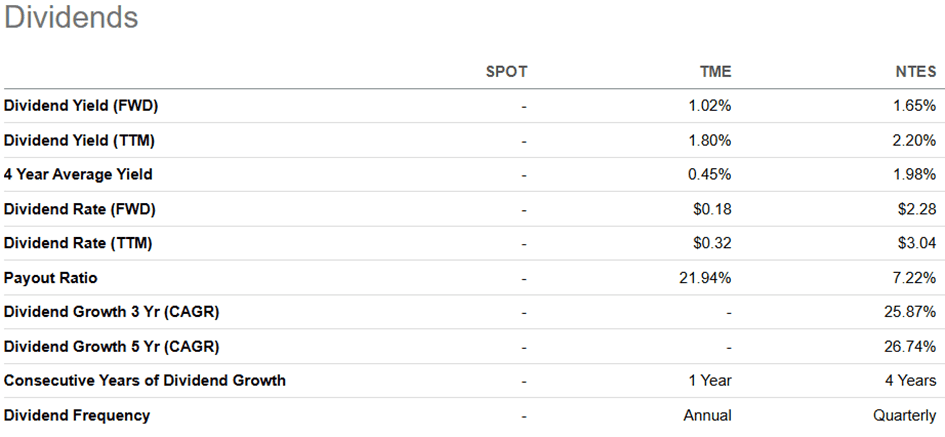The width and height of the screenshot is (945, 437).
Task: Click NTES's Quarterly dividend frequency cell
Action: 905,415
